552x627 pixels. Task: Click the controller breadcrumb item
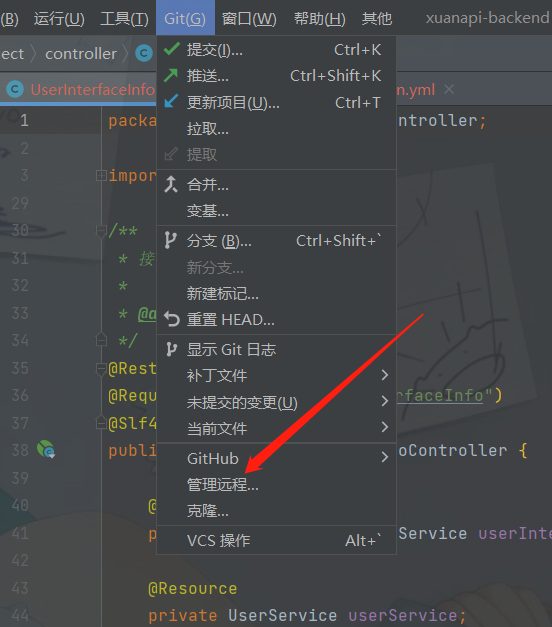tap(81, 54)
